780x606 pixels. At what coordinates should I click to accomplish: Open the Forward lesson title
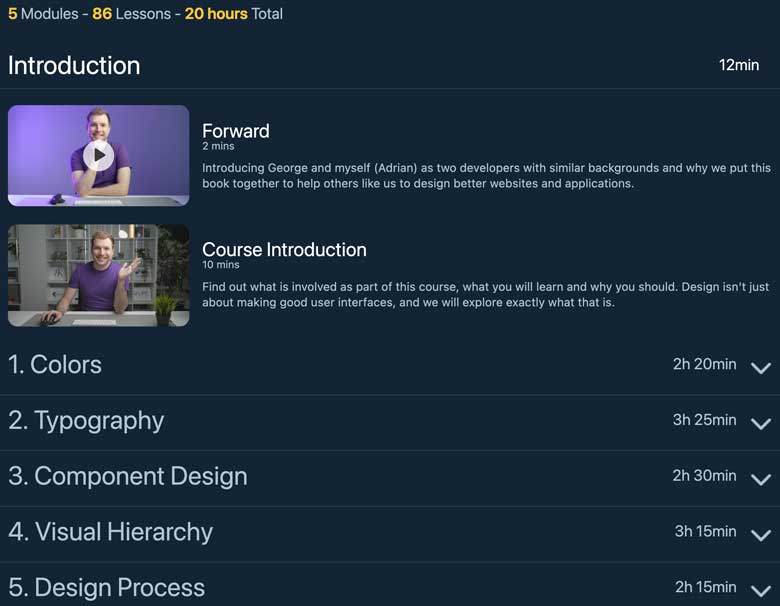236,131
